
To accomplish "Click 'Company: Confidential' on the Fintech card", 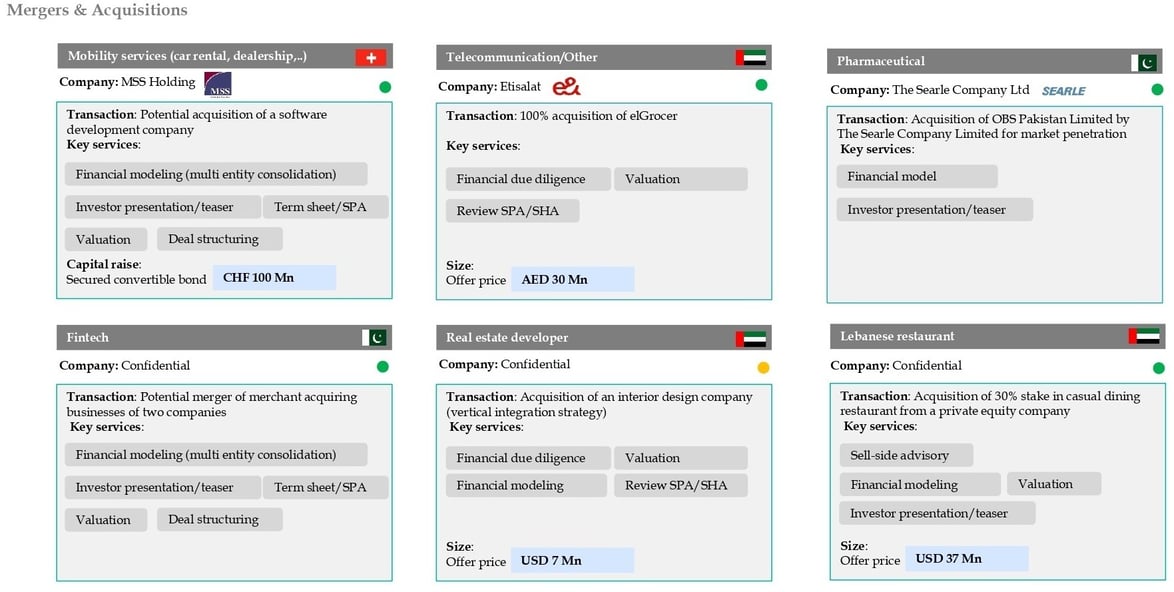I will [124, 366].
